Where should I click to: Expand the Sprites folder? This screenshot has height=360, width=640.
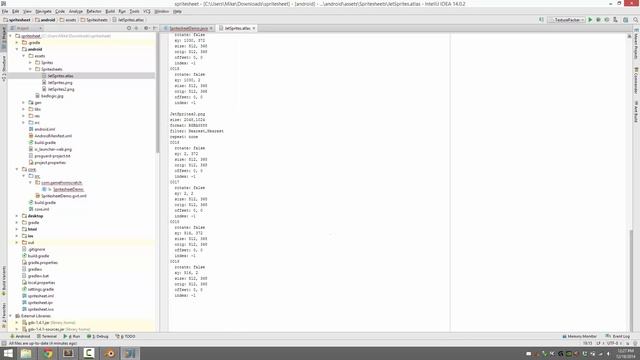(x=30, y=62)
